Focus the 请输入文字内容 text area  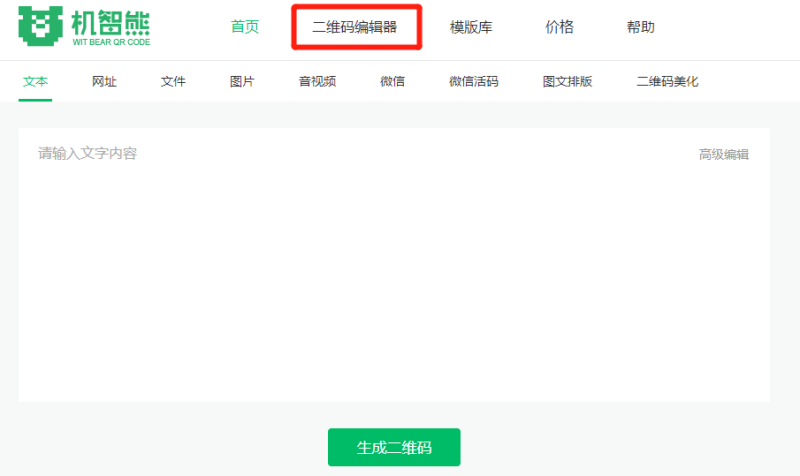tap(394, 265)
